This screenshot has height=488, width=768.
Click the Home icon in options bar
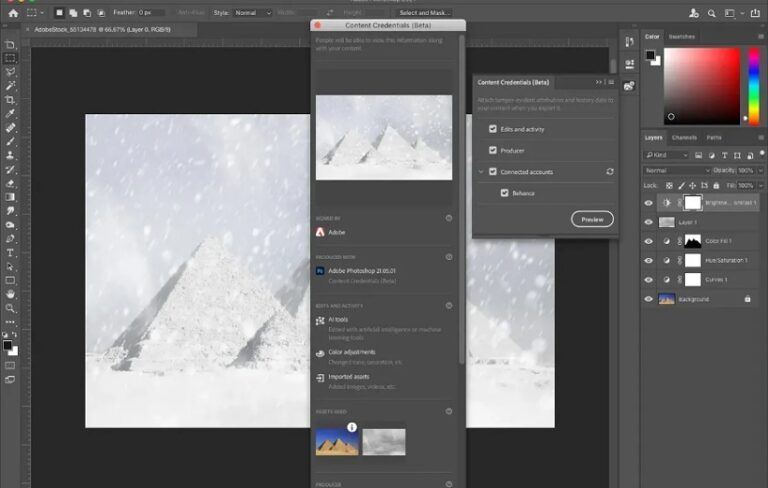coord(13,13)
